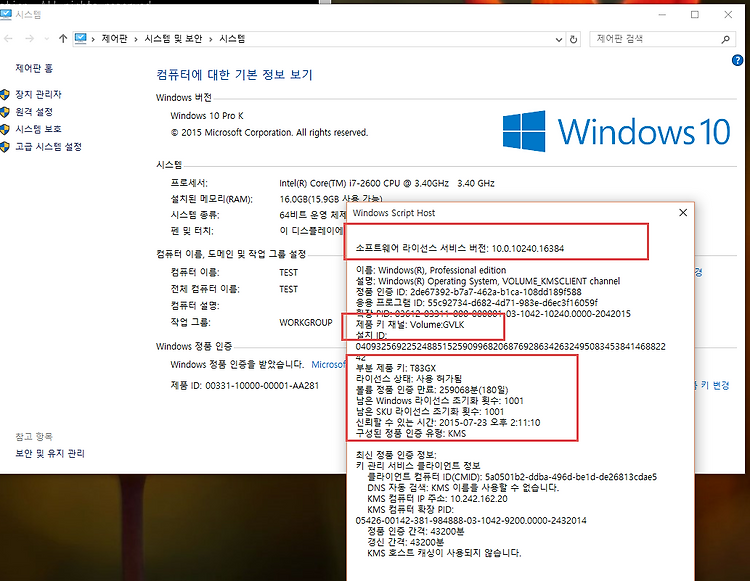Click 시스템 breadcrumb in address bar
750x581 pixels.
point(232,39)
